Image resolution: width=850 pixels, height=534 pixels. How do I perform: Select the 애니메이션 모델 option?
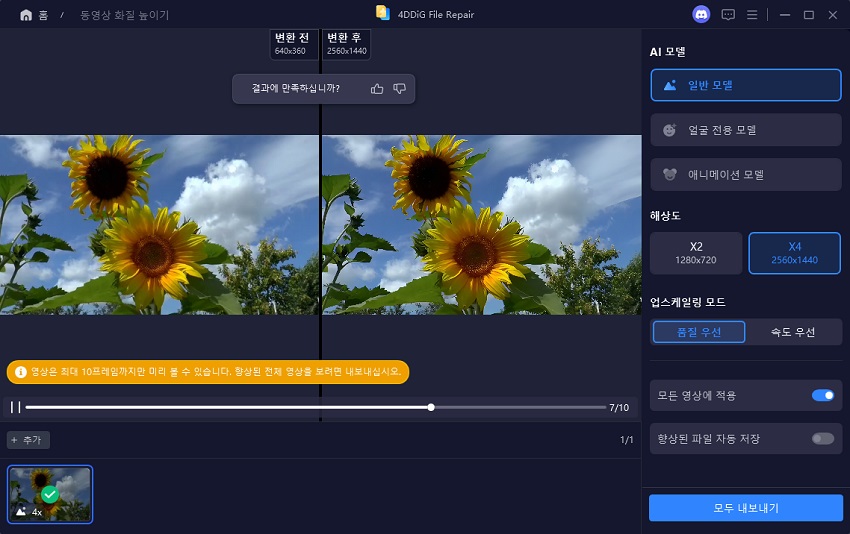[x=745, y=175]
